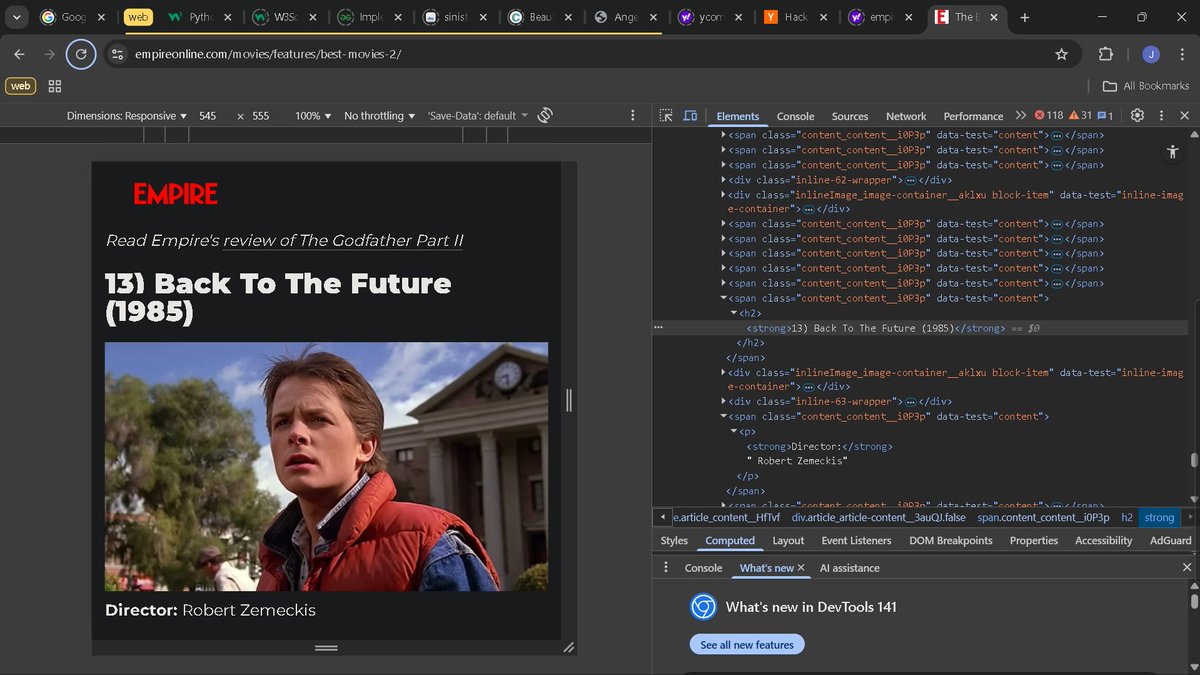This screenshot has width=1200, height=675.
Task: Open the Extensions puzzle icon
Action: [x=1106, y=54]
